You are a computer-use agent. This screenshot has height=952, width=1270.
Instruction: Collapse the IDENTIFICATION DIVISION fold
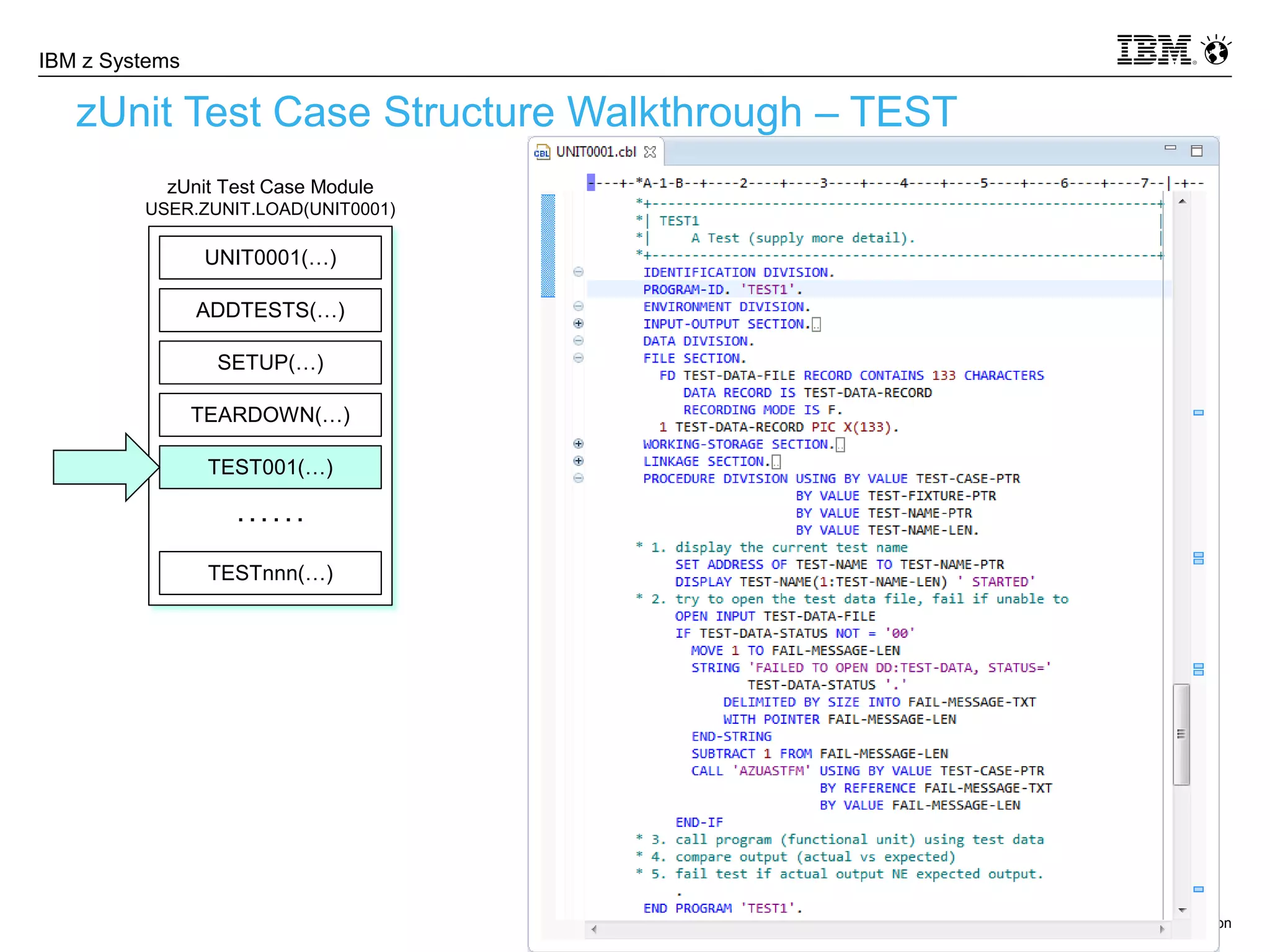578,272
